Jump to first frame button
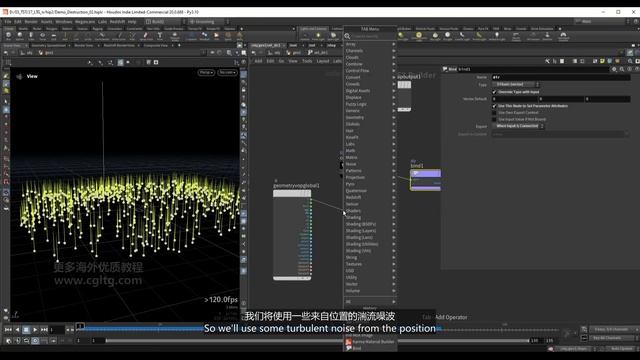640x360 pixels. (x=8, y=329)
